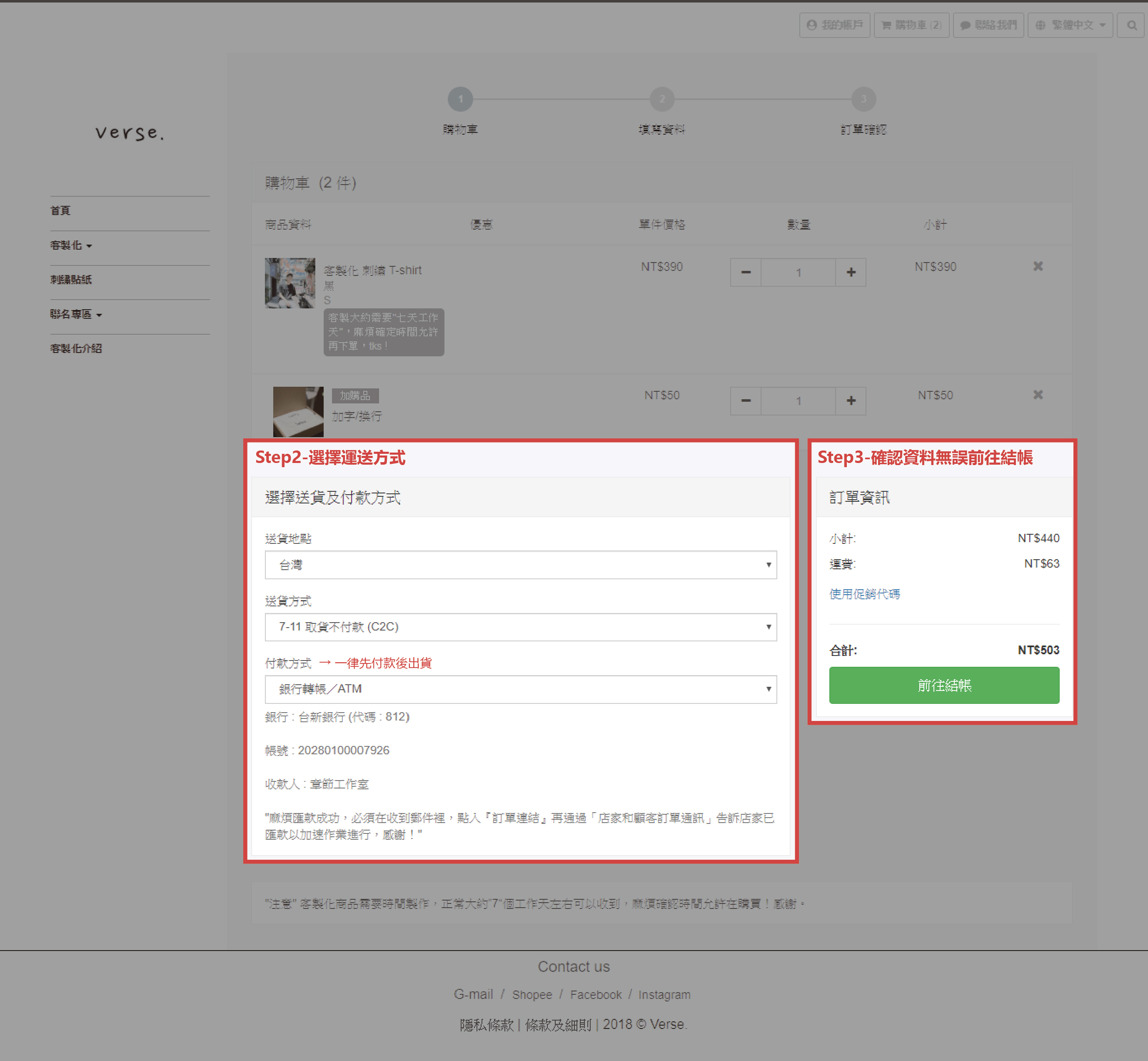Click the search magnifier icon

[x=1131, y=25]
